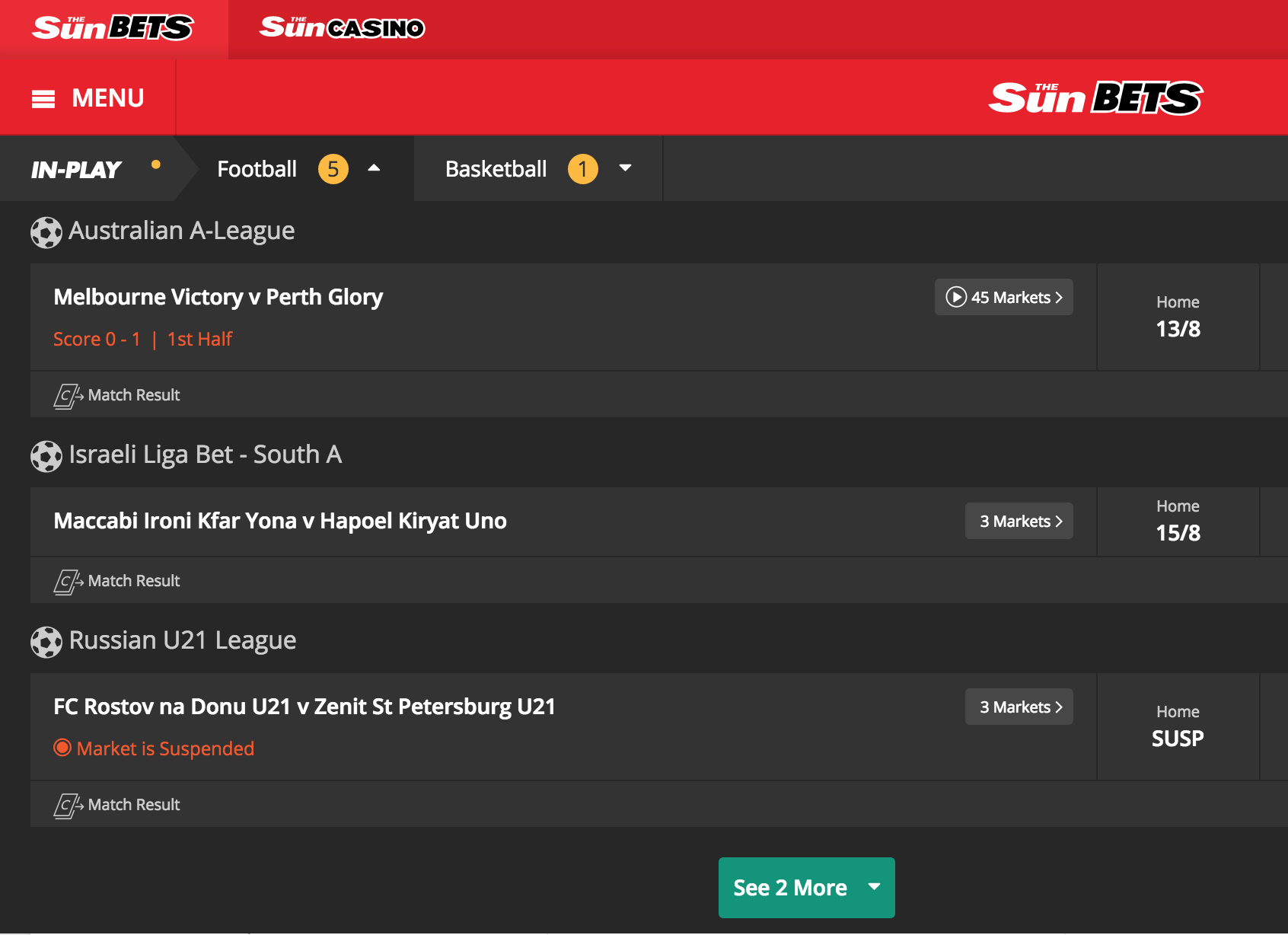Switch to the Sun Casino tab

(343, 28)
